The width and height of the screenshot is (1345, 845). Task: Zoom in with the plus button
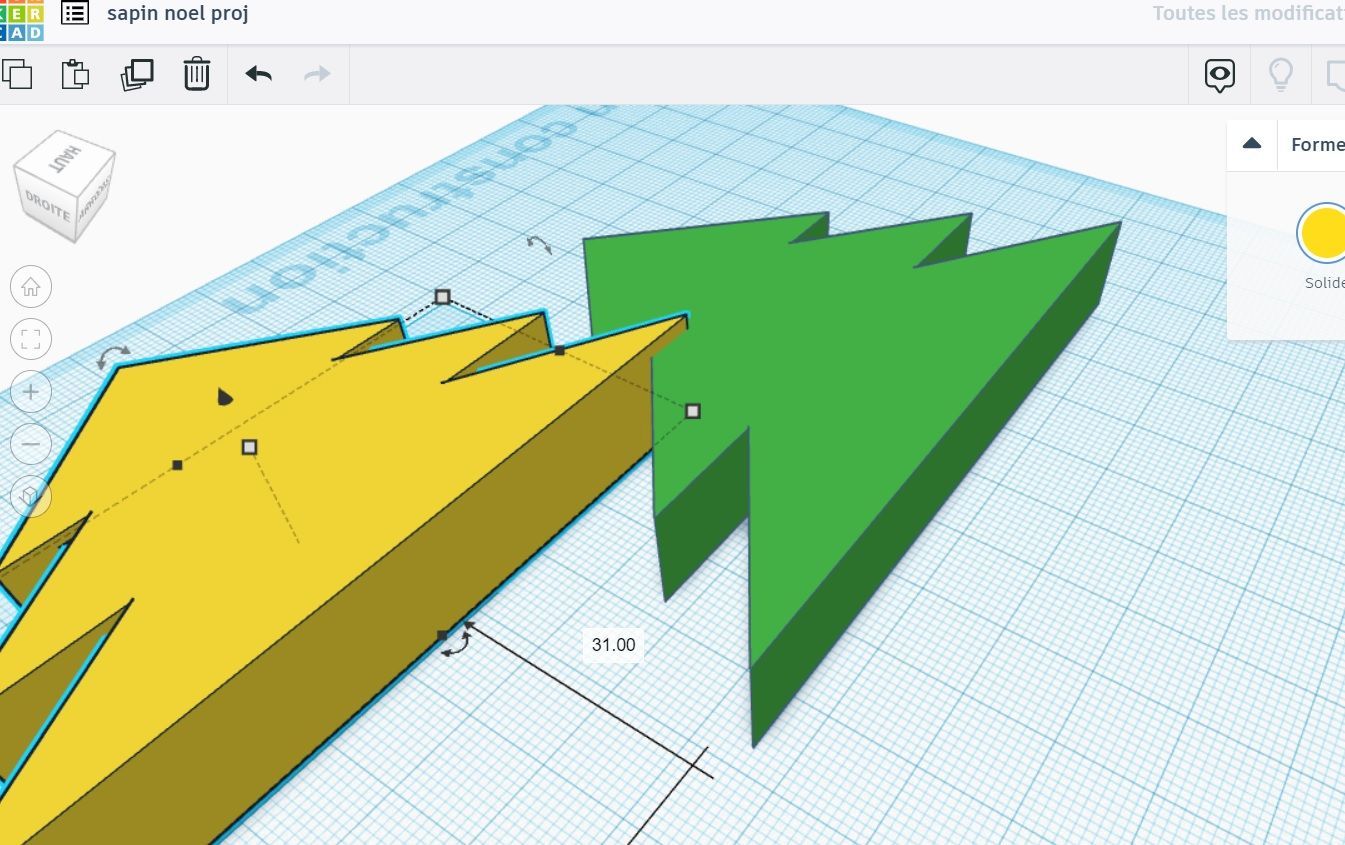31,391
